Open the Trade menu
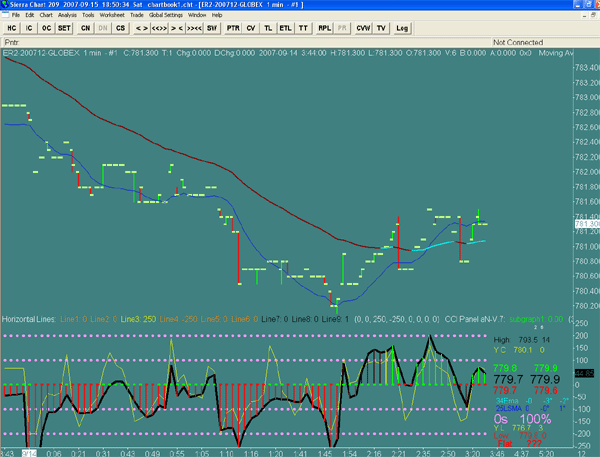 [x=137, y=15]
